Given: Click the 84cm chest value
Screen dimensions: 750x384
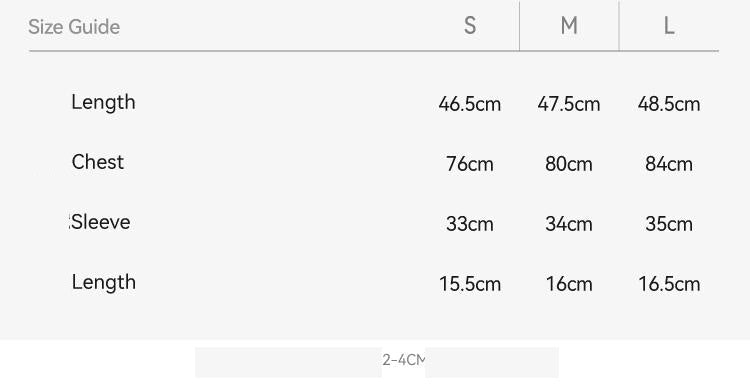Looking at the screenshot, I should [669, 164].
